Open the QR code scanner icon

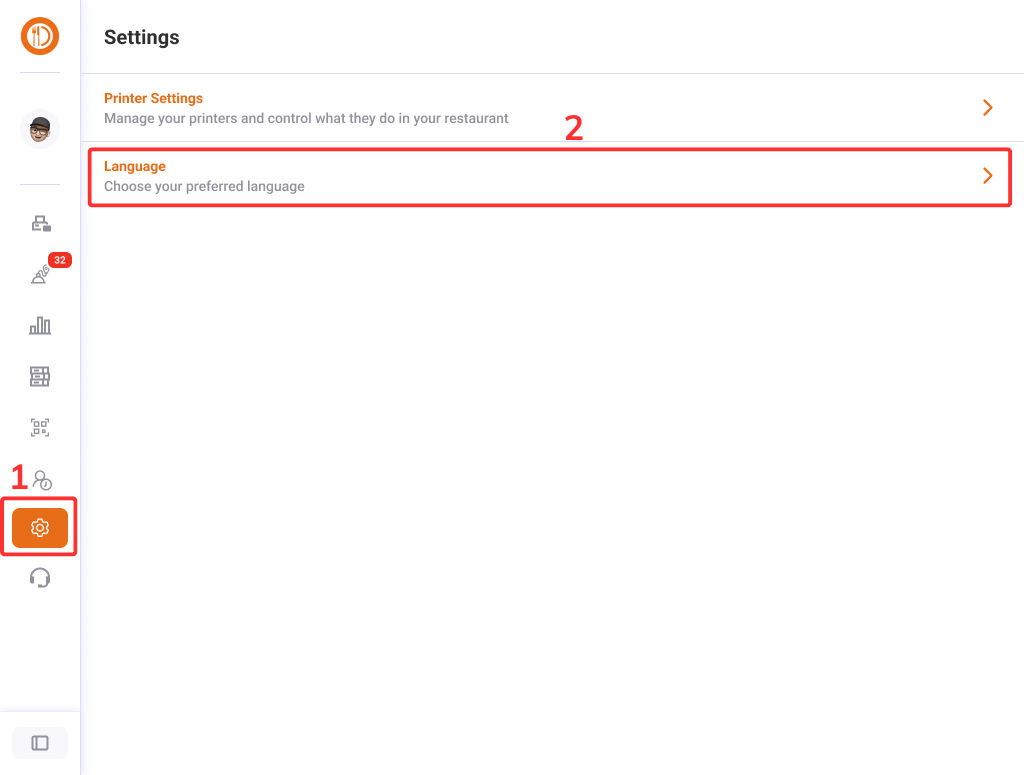click(40, 428)
